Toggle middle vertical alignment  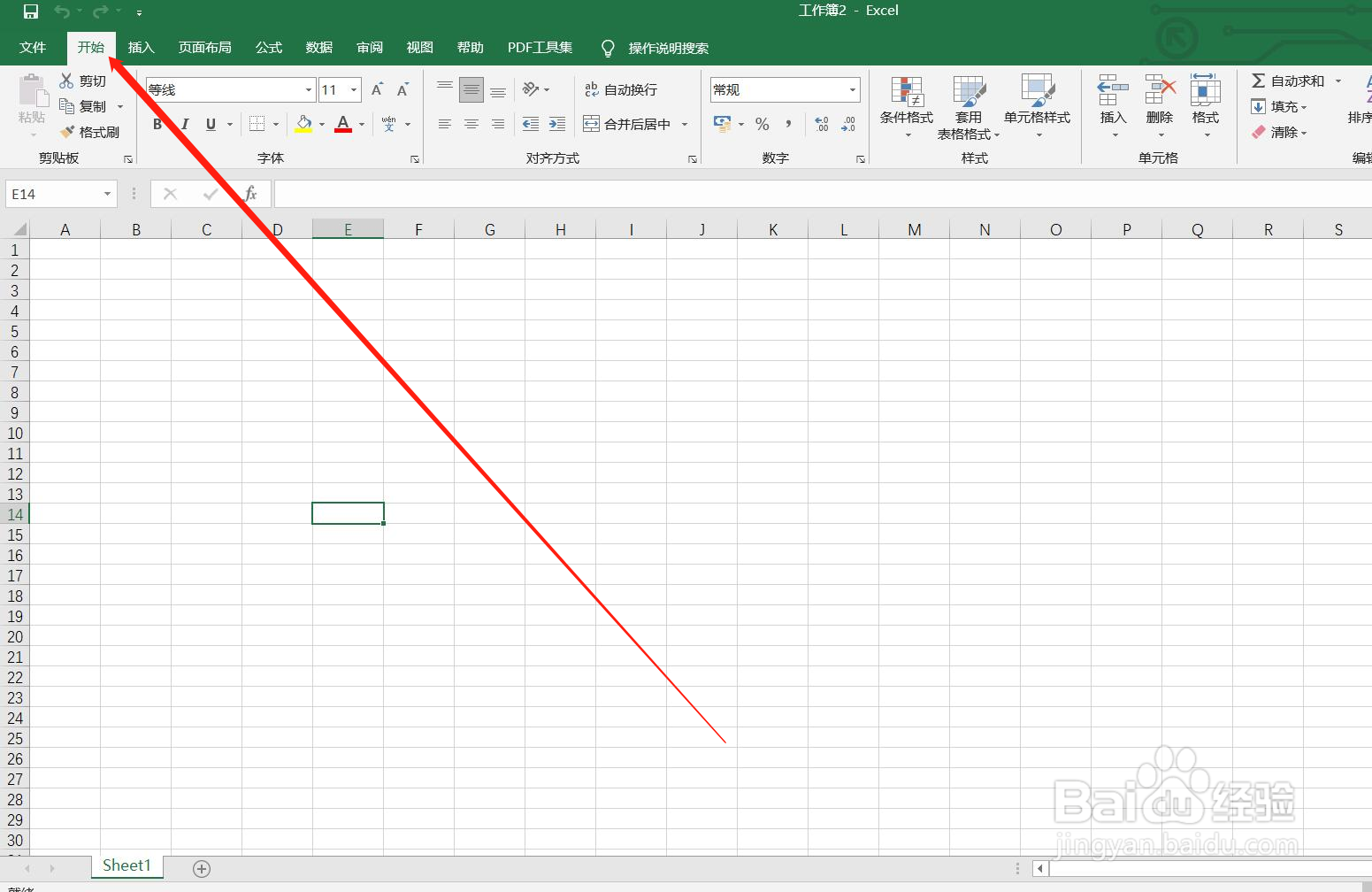tap(471, 89)
